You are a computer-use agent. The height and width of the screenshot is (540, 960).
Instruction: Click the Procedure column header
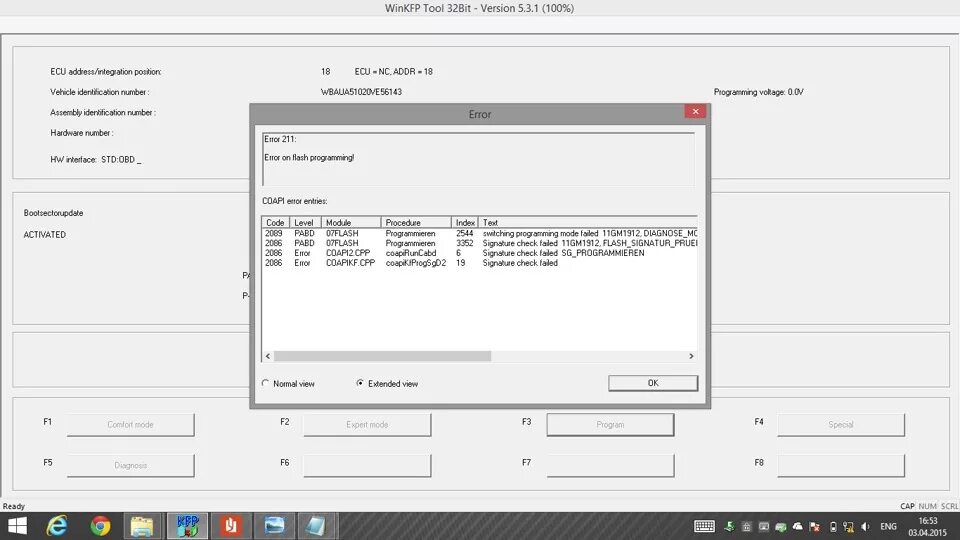pyautogui.click(x=416, y=222)
